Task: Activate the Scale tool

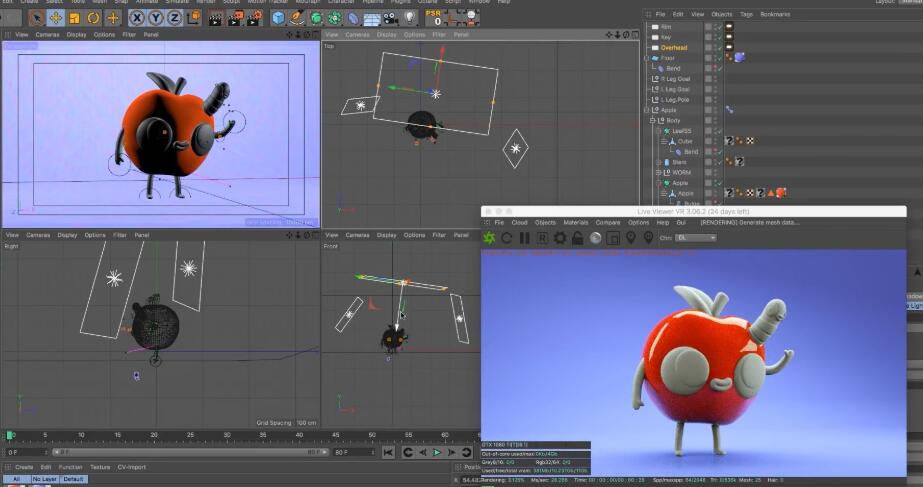Action: point(74,18)
